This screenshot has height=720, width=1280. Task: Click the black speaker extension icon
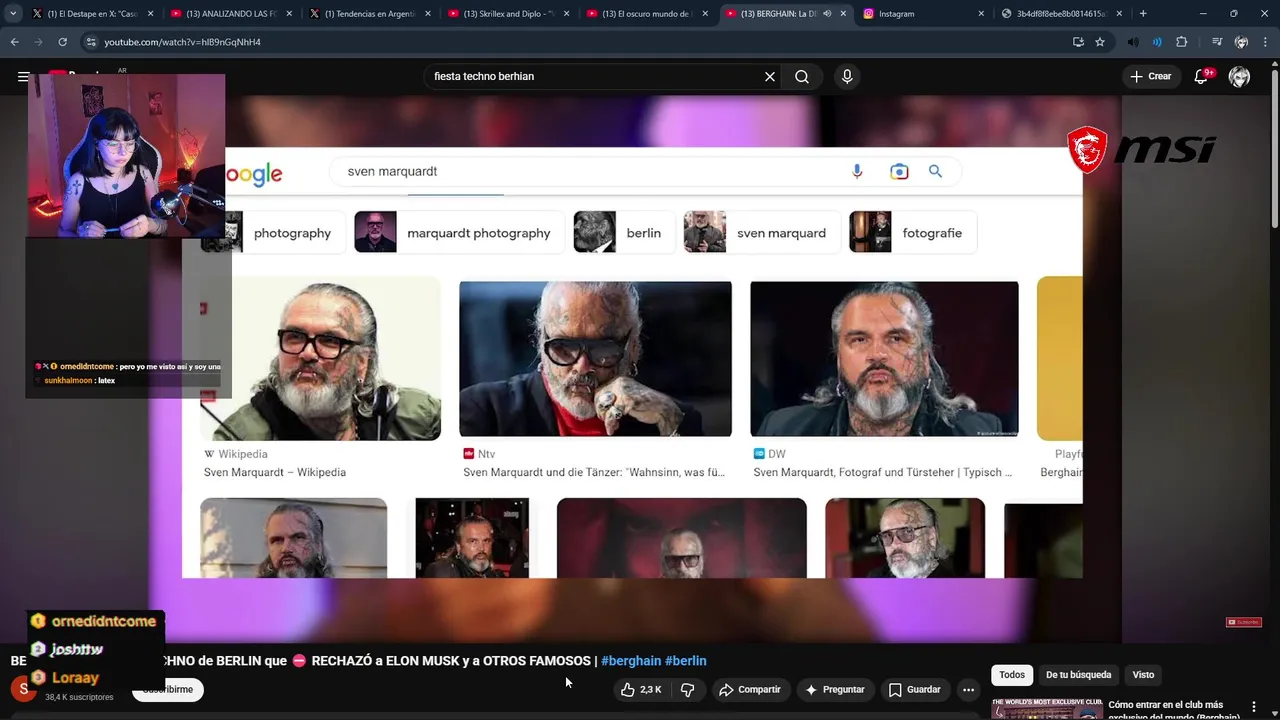1132,42
